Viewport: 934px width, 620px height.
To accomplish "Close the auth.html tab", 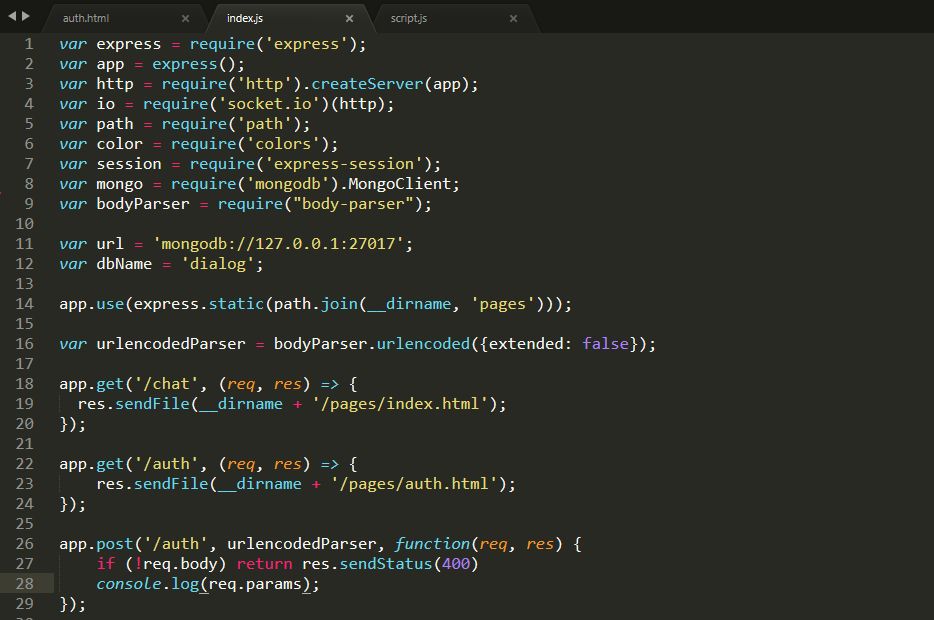I will click(185, 18).
